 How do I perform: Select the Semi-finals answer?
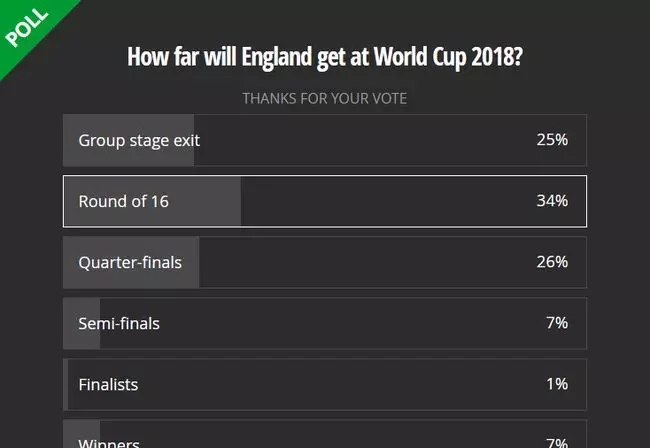pos(119,323)
